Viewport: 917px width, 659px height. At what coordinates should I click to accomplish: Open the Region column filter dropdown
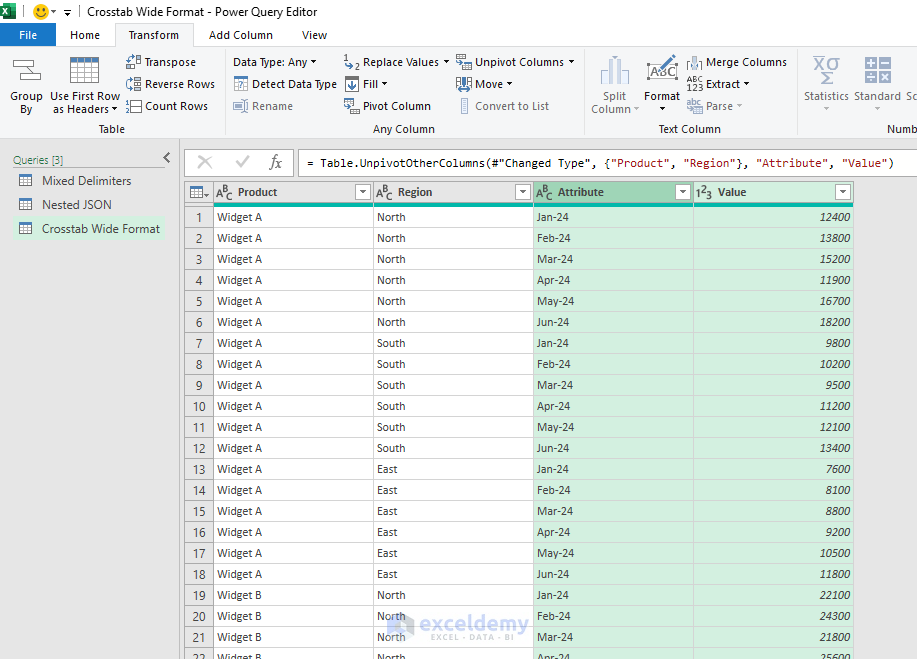(x=522, y=192)
